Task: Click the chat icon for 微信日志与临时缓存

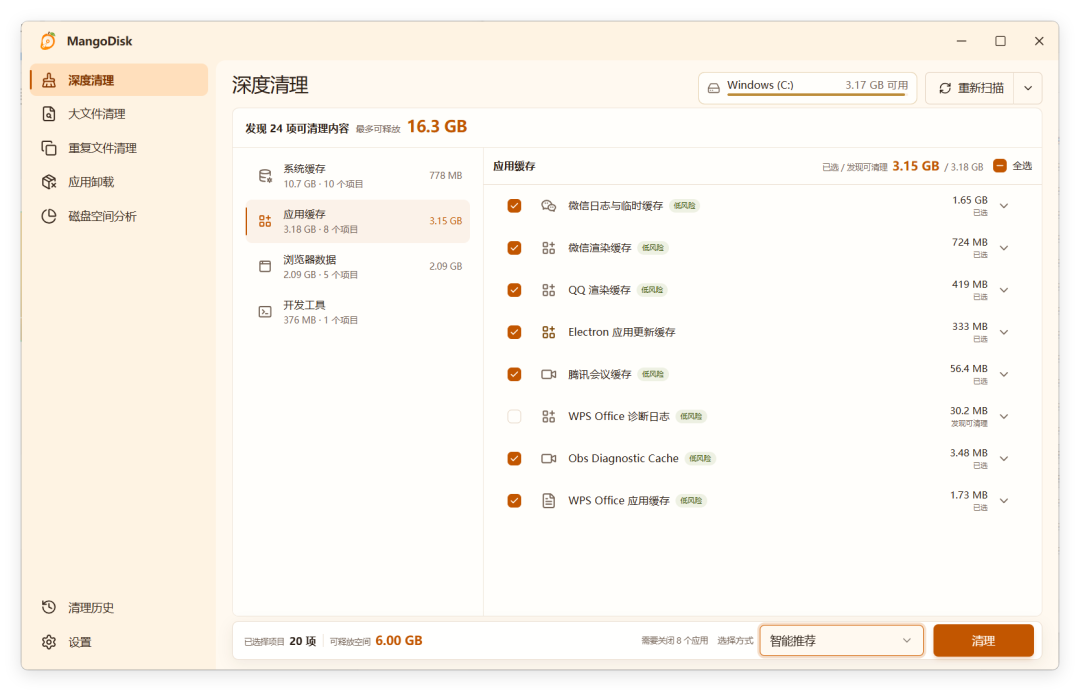Action: (x=548, y=205)
